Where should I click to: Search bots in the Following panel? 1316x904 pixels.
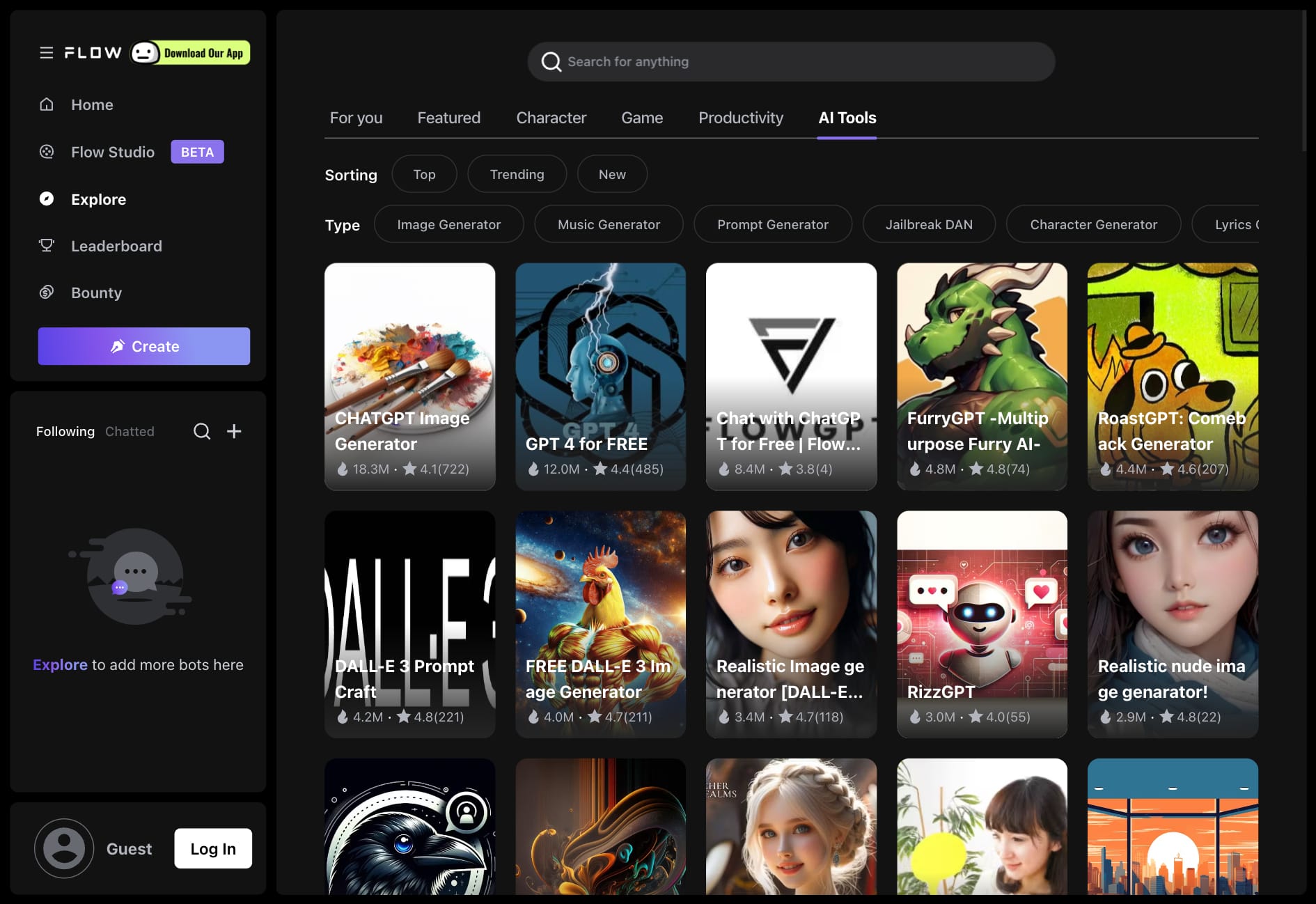tap(202, 431)
